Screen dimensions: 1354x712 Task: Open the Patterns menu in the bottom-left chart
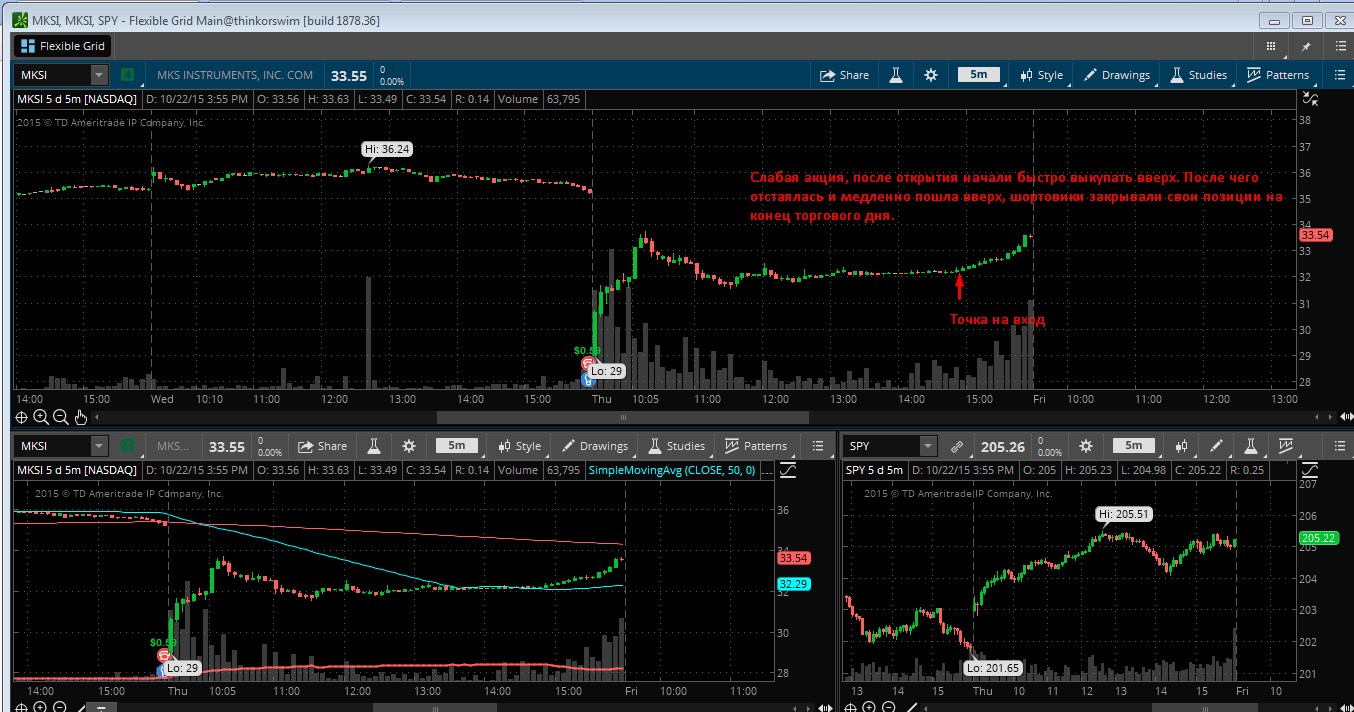tap(755, 446)
